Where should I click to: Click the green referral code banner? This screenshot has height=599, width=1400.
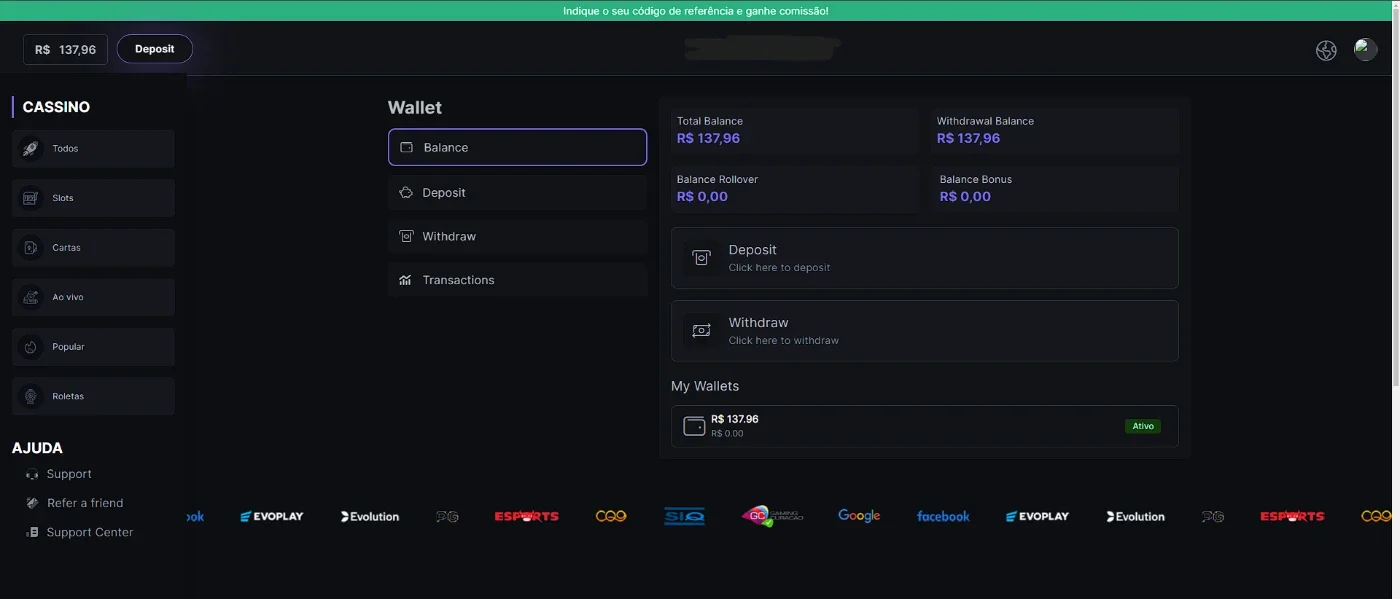tap(696, 11)
